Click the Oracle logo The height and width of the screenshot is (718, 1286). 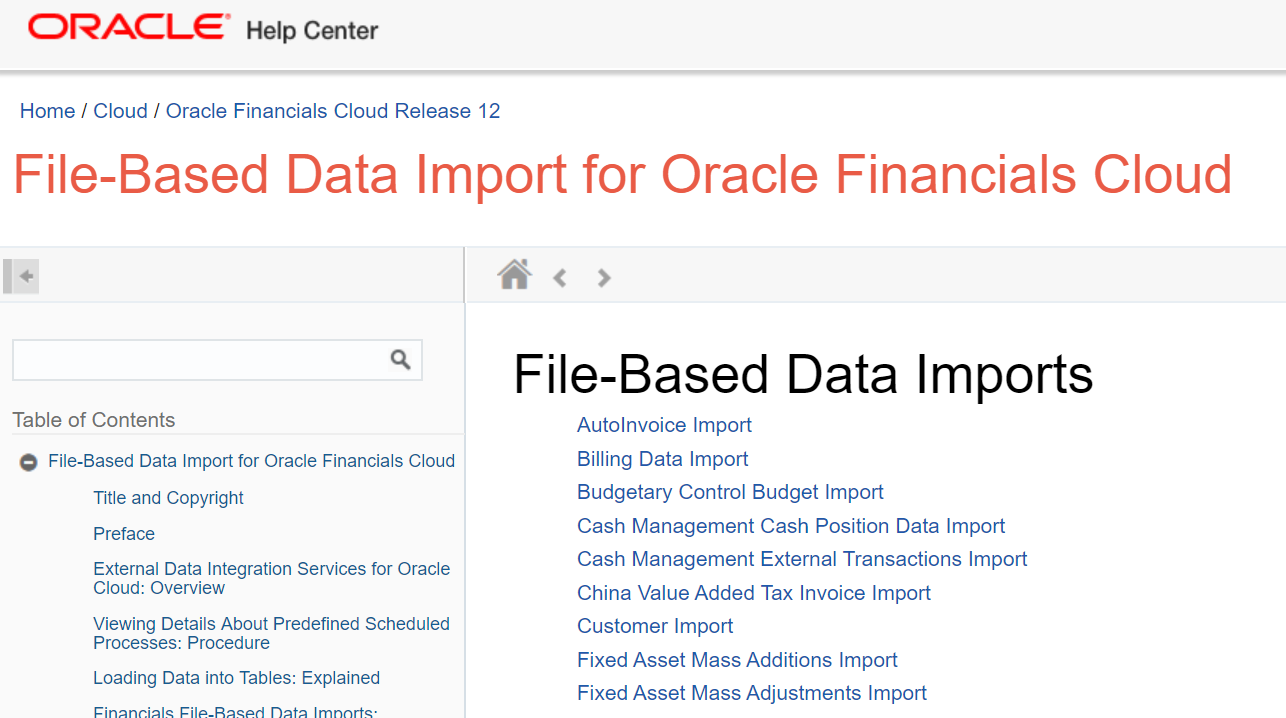(128, 28)
